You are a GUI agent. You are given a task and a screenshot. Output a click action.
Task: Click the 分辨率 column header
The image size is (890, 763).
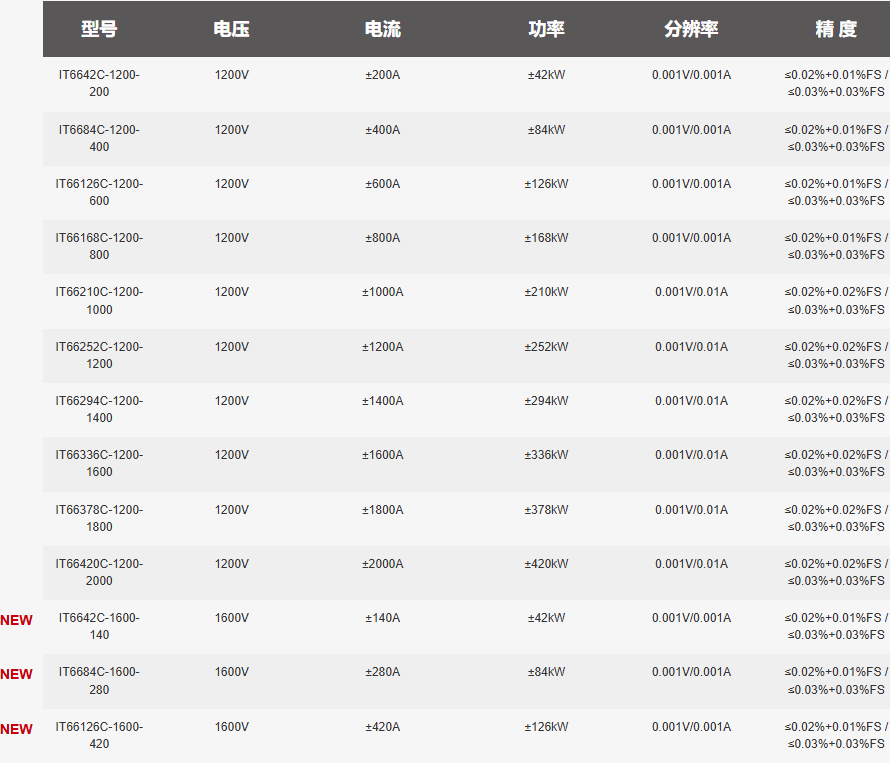click(x=691, y=29)
